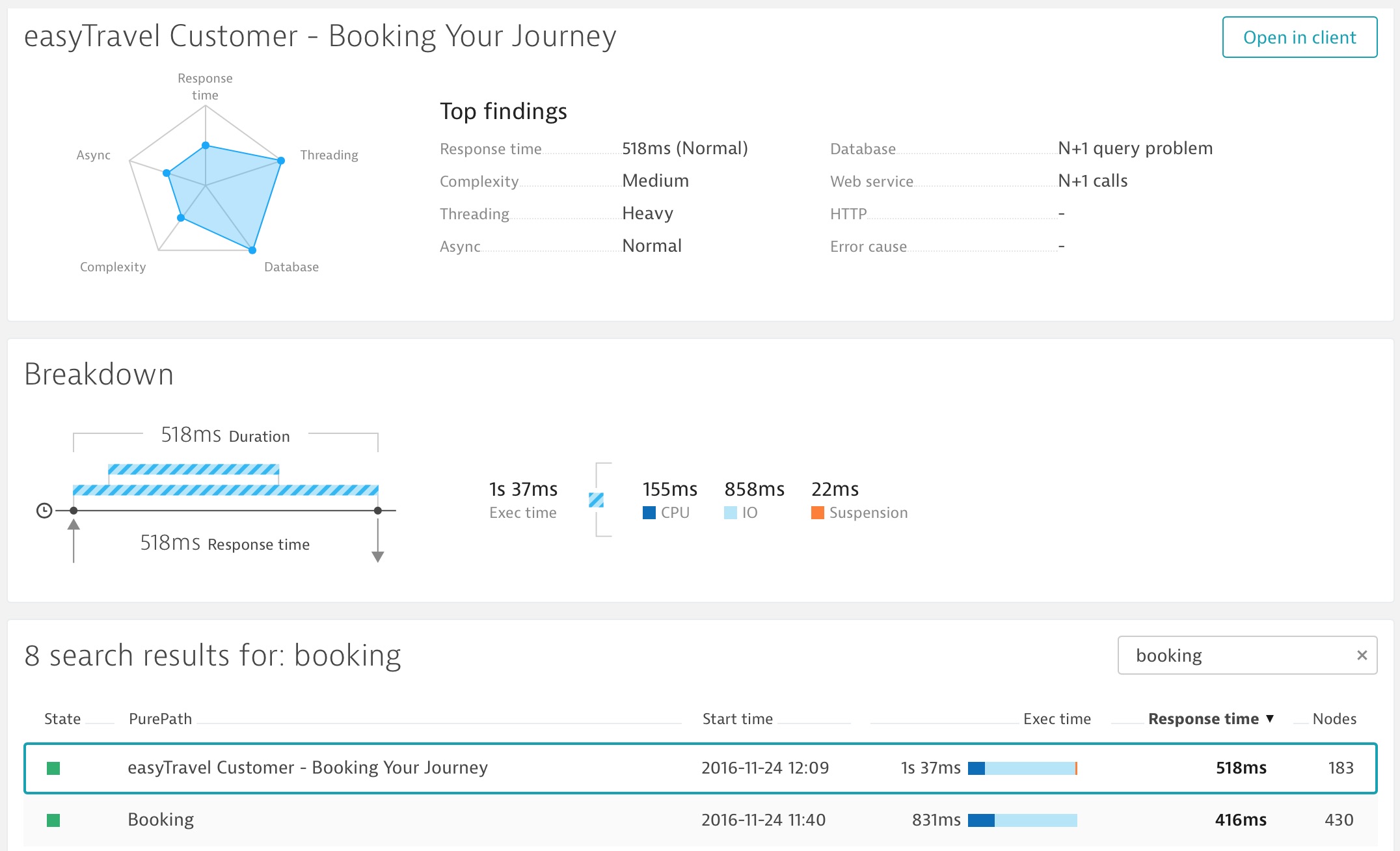The image size is (1400, 851).
Task: Click the Open in client button
Action: [x=1299, y=37]
